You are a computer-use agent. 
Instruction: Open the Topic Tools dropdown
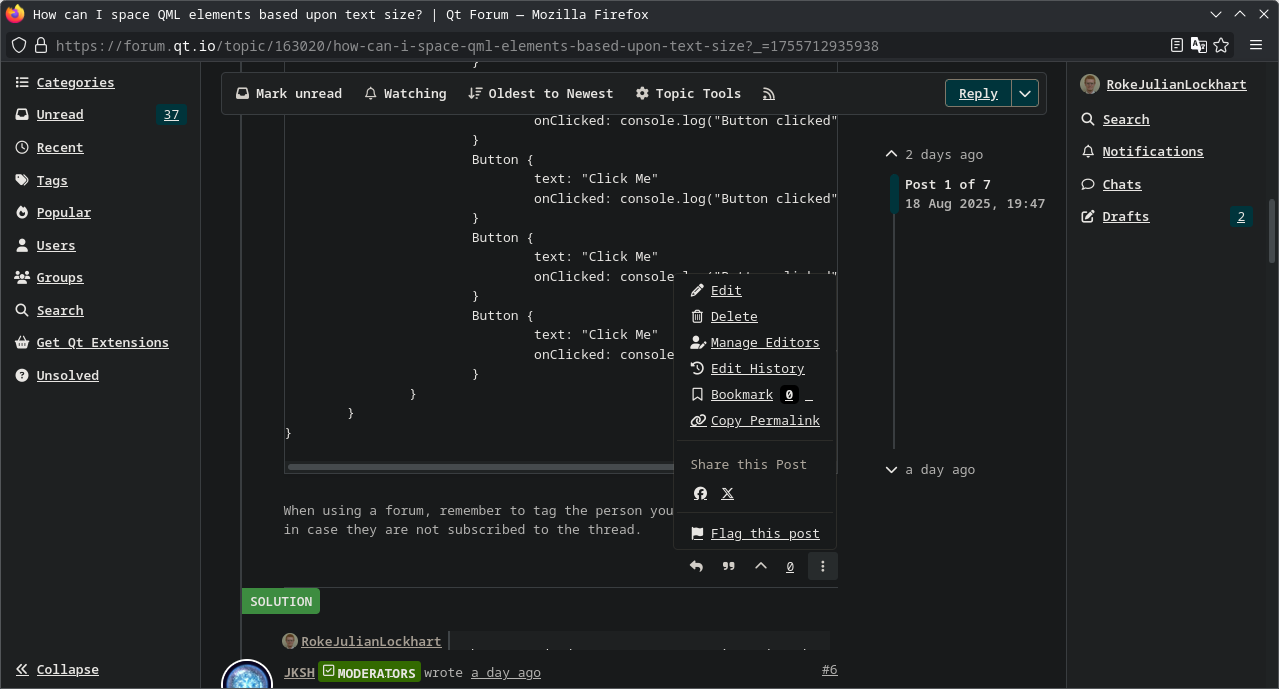tap(688, 93)
